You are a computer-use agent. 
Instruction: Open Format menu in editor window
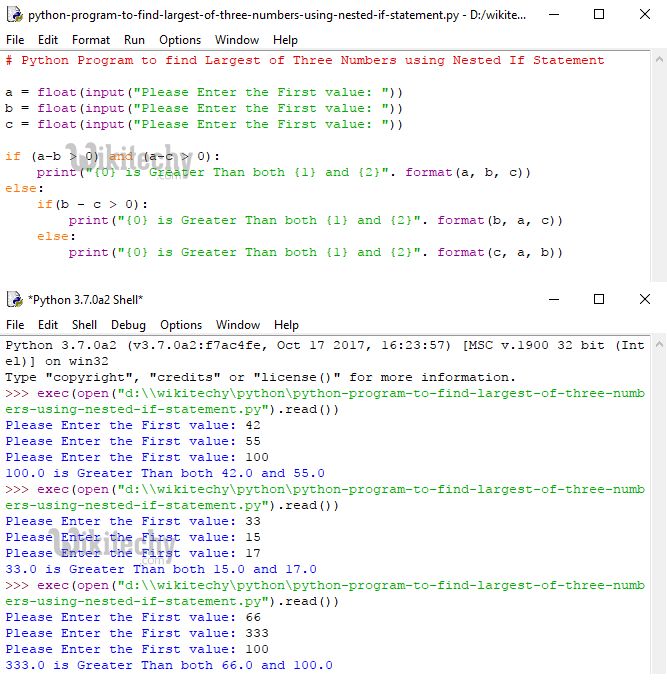tap(91, 40)
